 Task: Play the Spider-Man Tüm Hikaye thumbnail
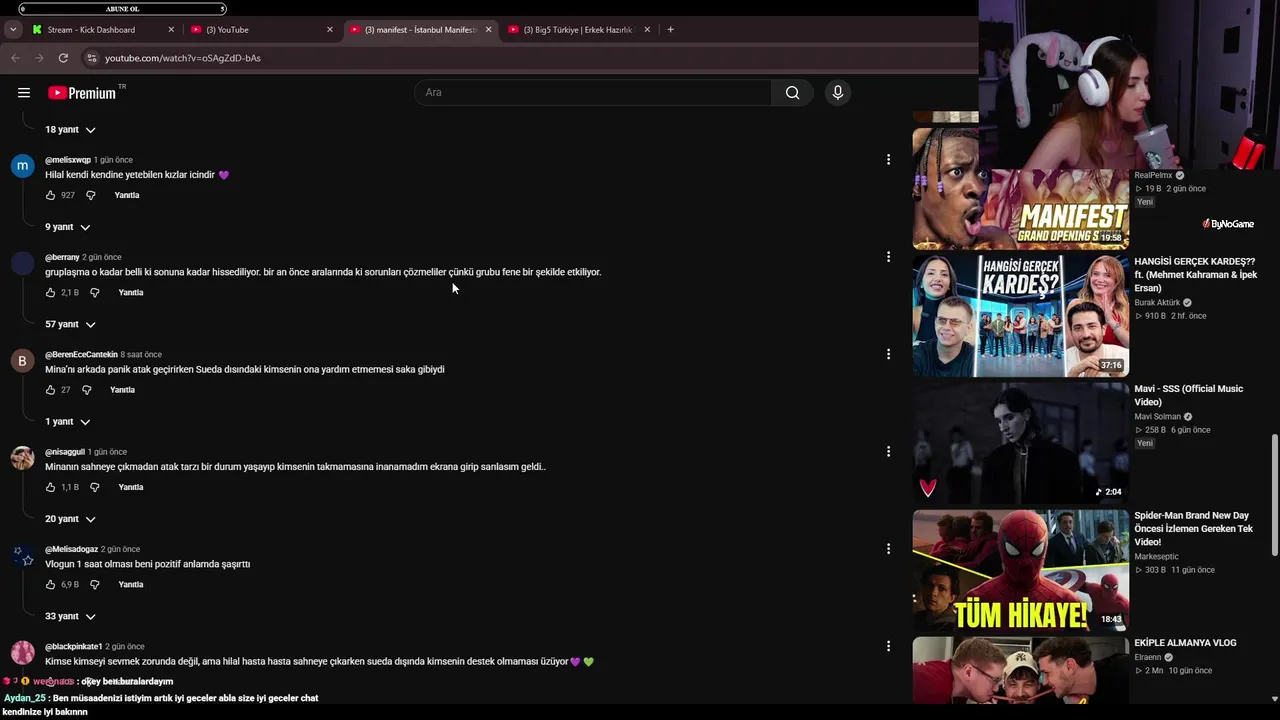coord(1020,570)
